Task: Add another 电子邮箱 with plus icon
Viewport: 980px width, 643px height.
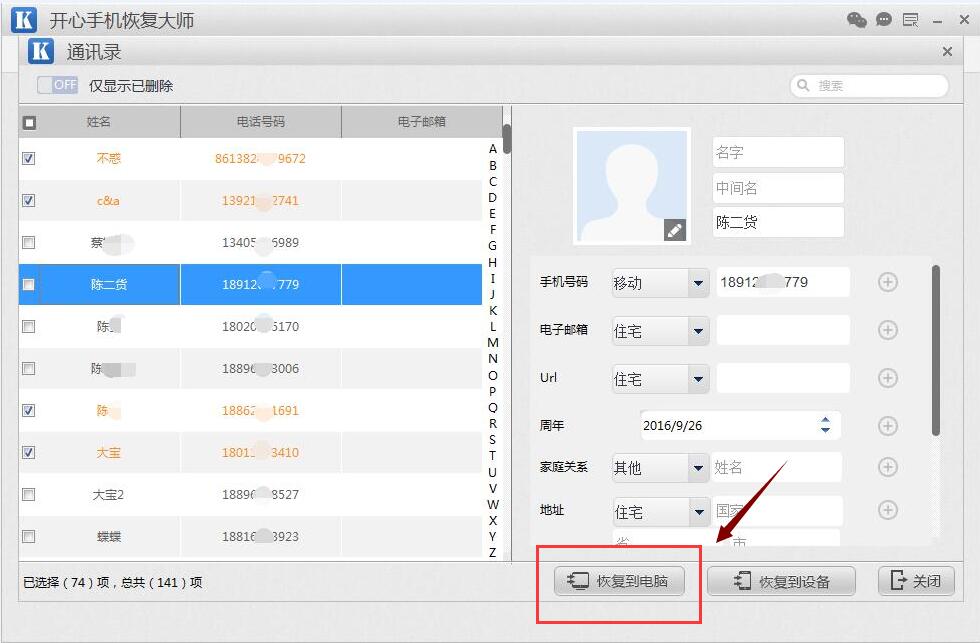Action: point(888,330)
